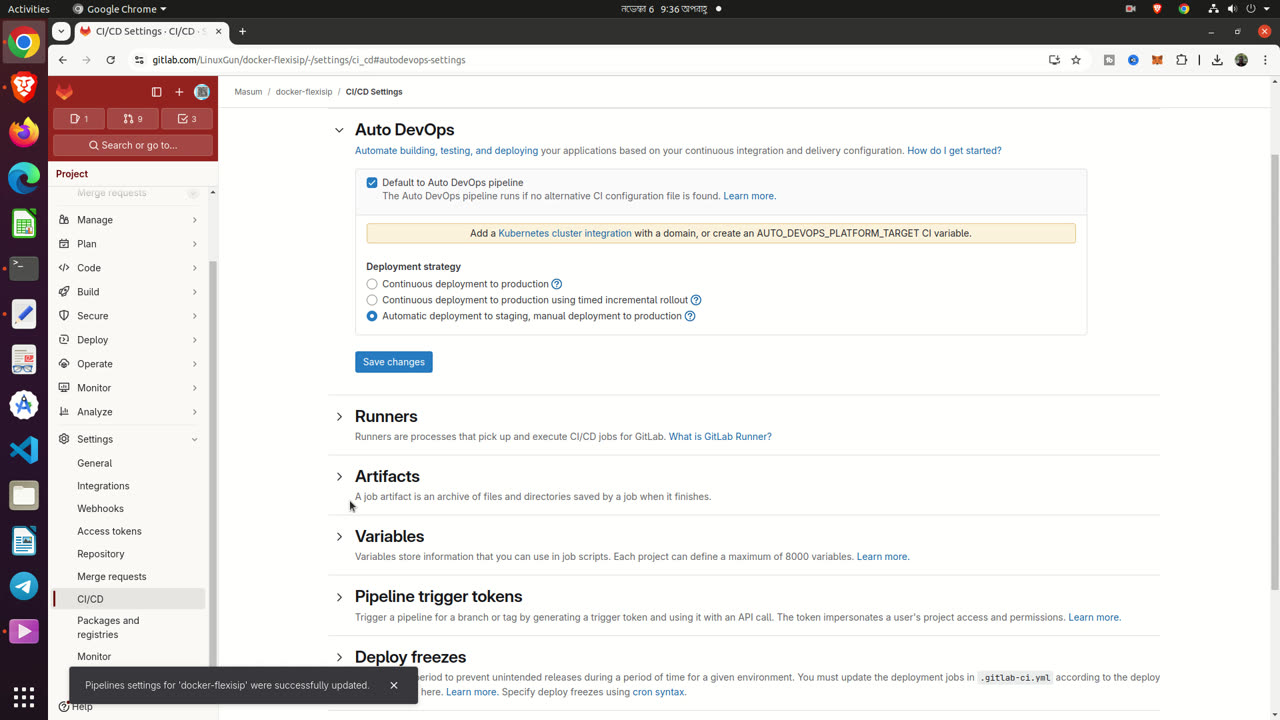
Task: Open Repository settings in sidebar
Action: 129,554
